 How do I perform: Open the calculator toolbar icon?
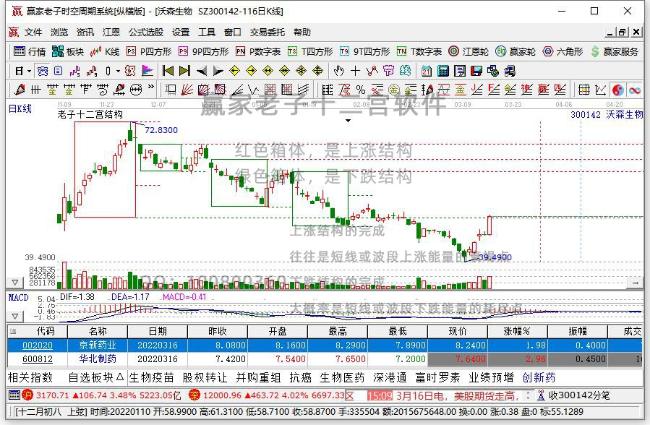click(x=443, y=71)
